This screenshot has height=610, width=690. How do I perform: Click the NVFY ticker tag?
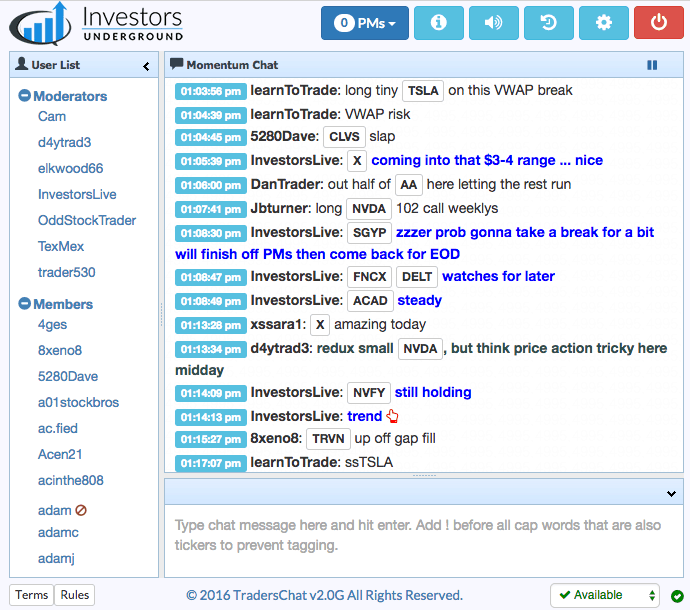369,393
